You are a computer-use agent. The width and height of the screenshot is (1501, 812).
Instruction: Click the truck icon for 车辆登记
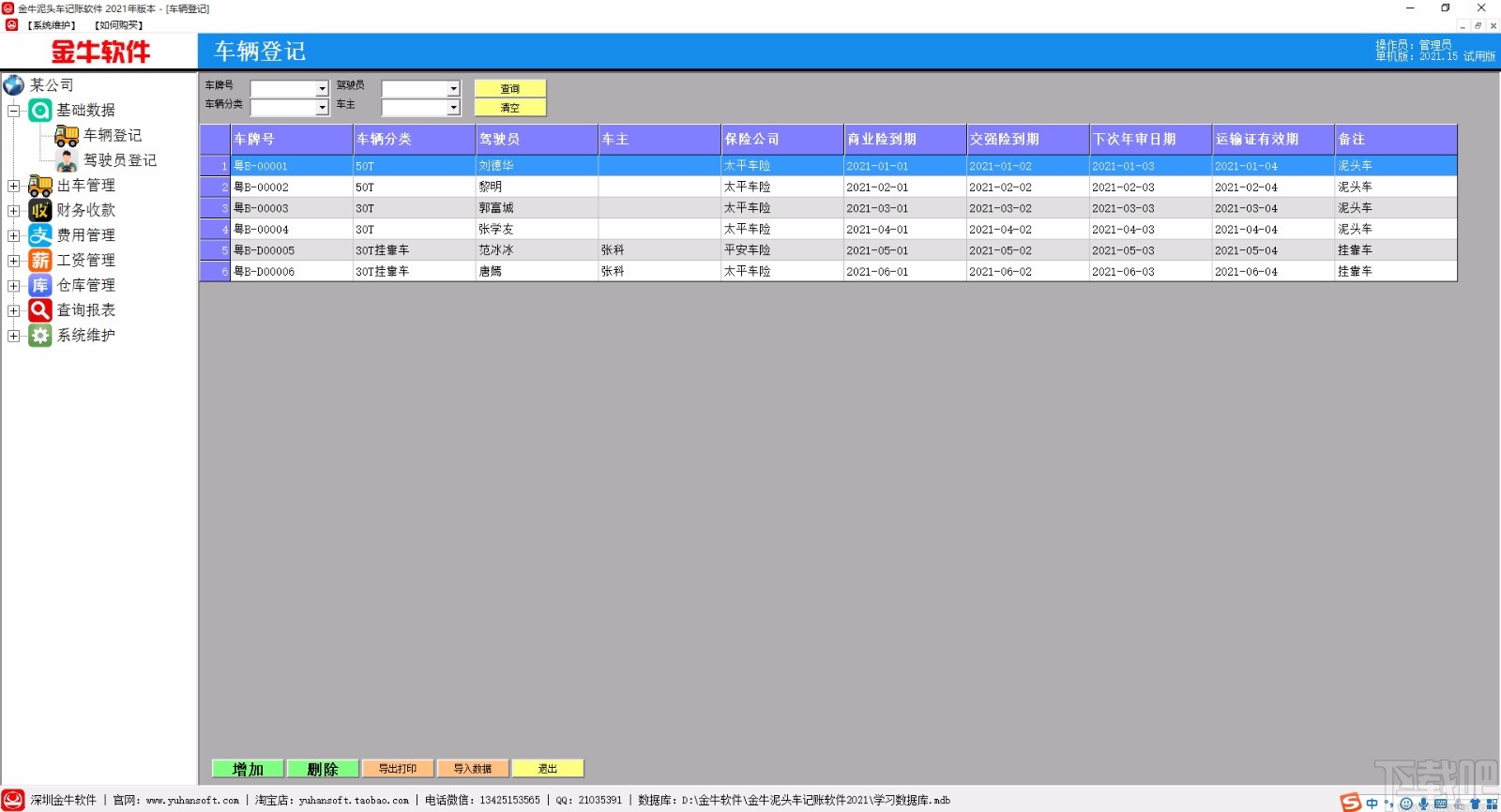click(x=67, y=136)
